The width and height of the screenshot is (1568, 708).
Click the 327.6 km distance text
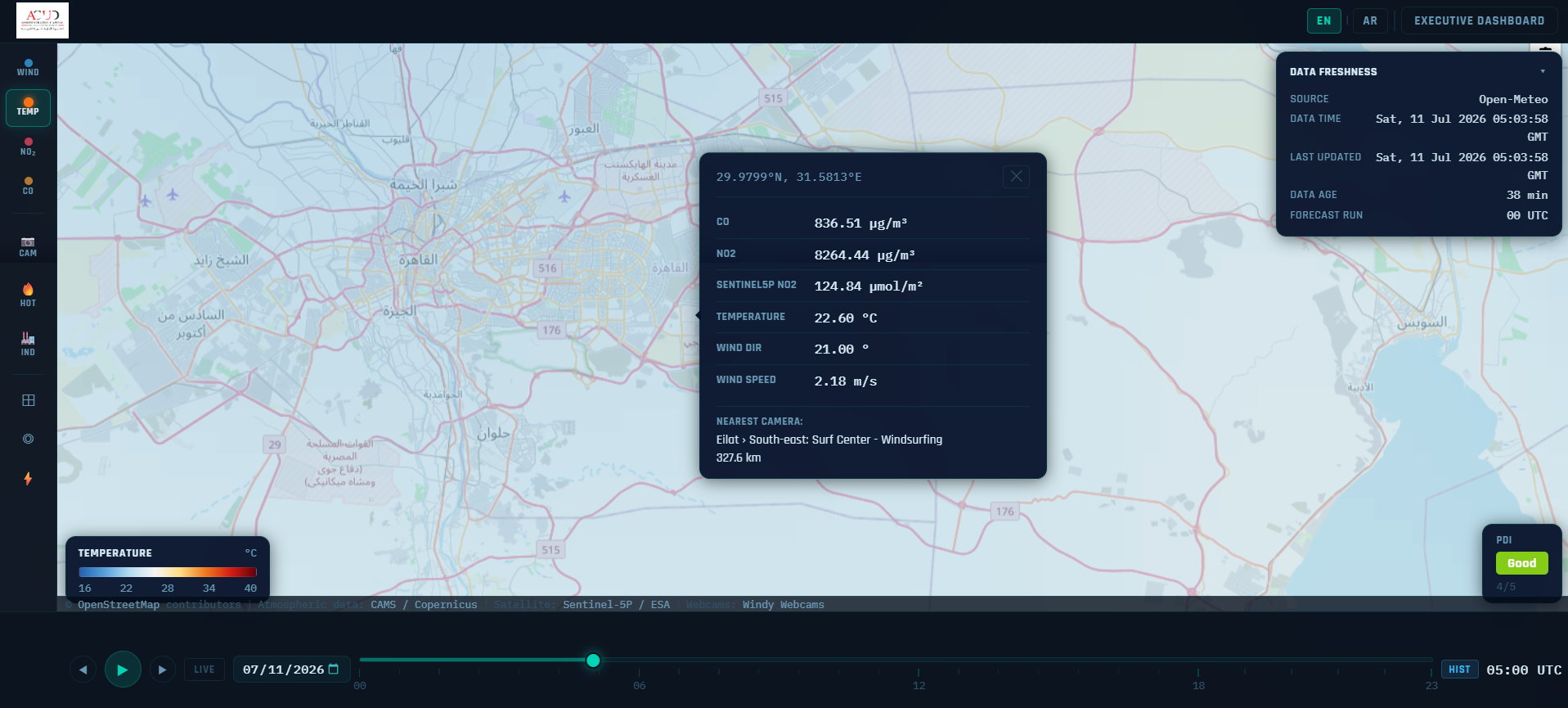click(x=739, y=458)
